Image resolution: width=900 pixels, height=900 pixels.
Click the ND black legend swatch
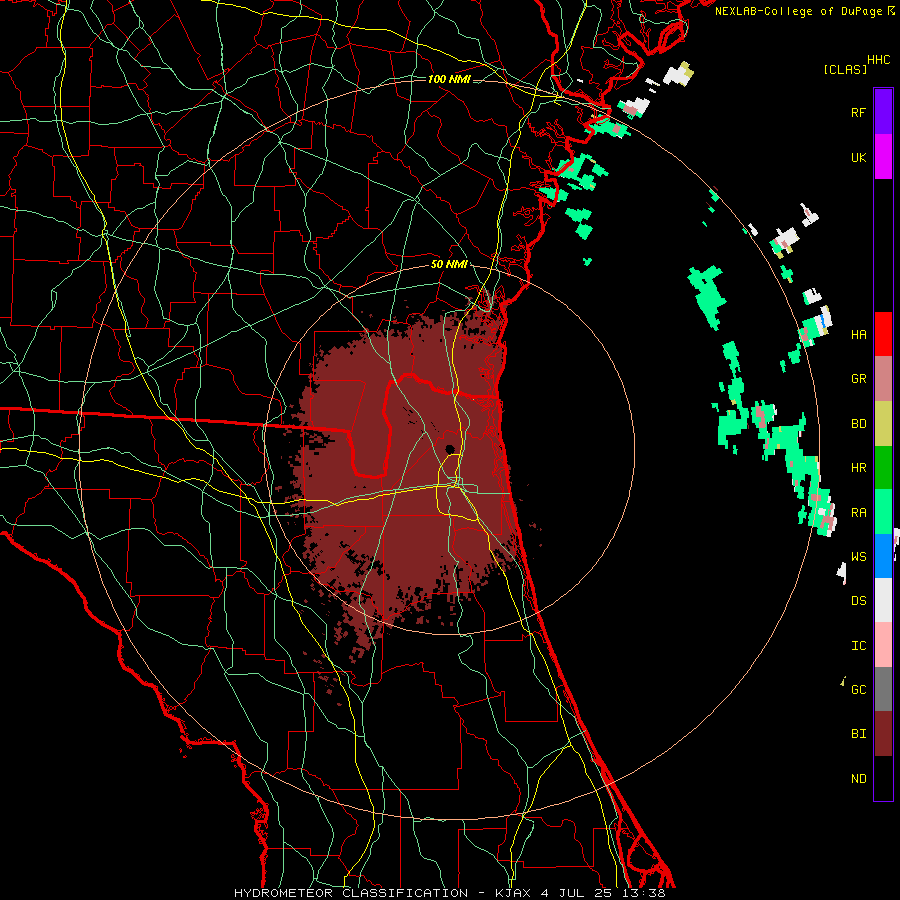click(x=883, y=778)
